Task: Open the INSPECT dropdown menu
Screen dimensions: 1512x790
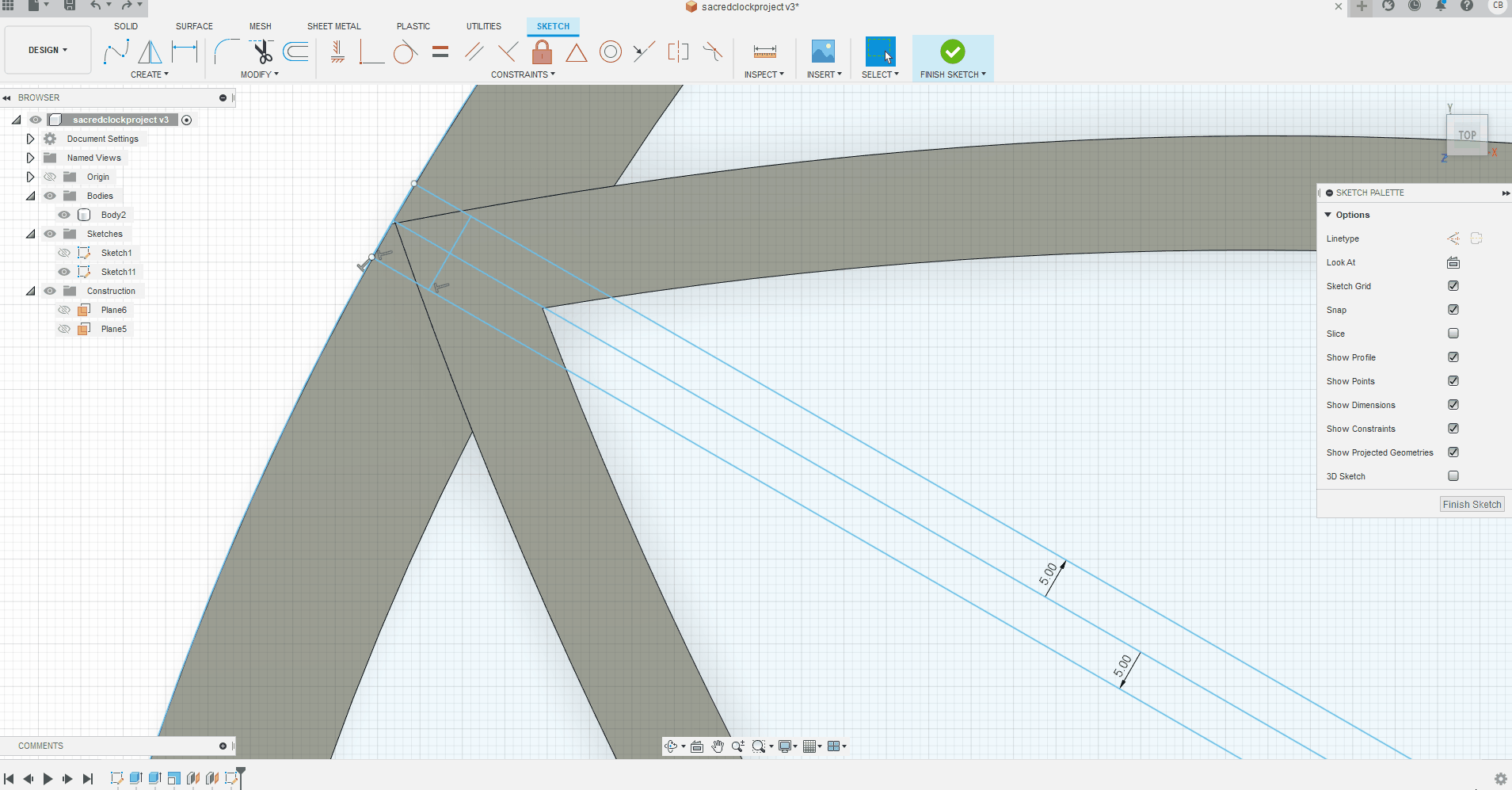Action: 764,74
